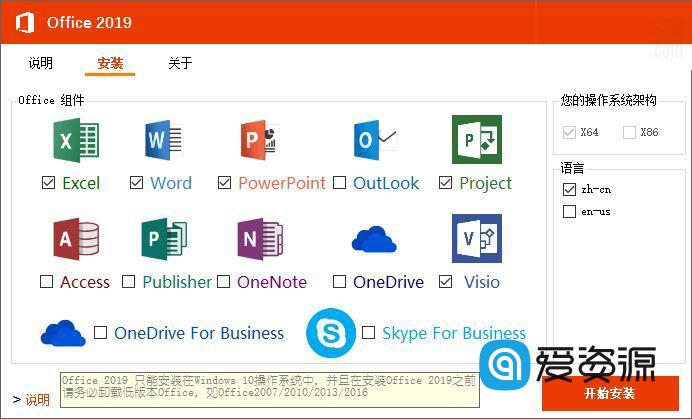Click the Visio label text
Screen dimensions: 692x419
tap(482, 282)
